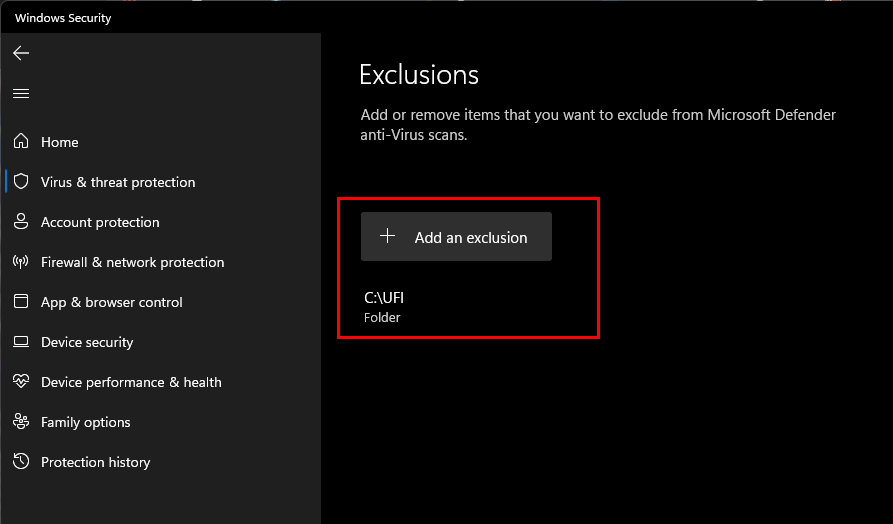Image resolution: width=893 pixels, height=524 pixels.
Task: Click the Virus & threat protection shield icon
Action: (21, 182)
